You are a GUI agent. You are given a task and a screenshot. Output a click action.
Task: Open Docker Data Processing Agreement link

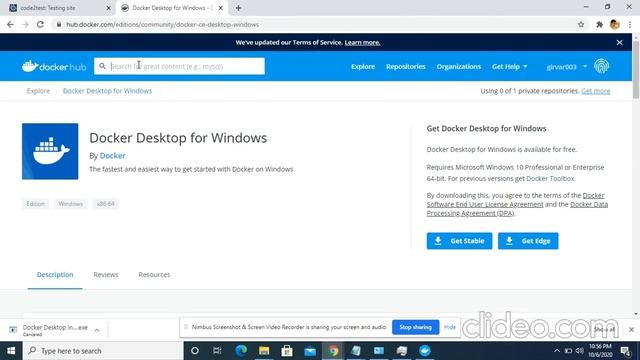pyautogui.click(x=589, y=204)
